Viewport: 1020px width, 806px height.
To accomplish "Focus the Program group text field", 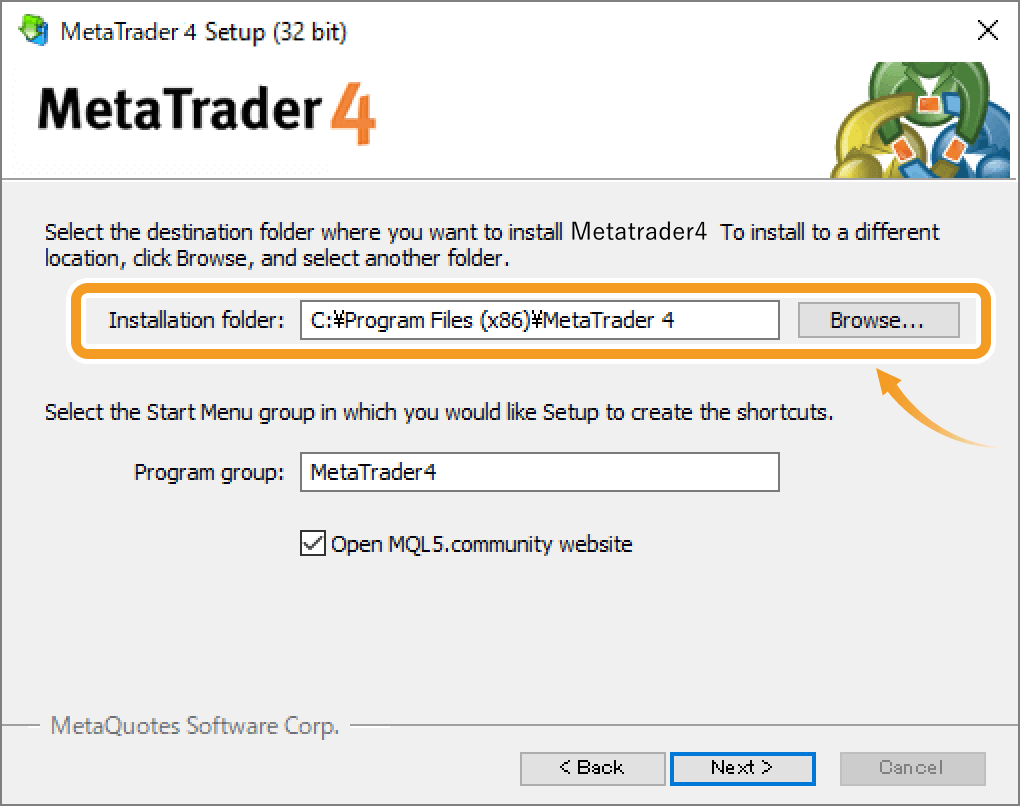I will tap(539, 472).
